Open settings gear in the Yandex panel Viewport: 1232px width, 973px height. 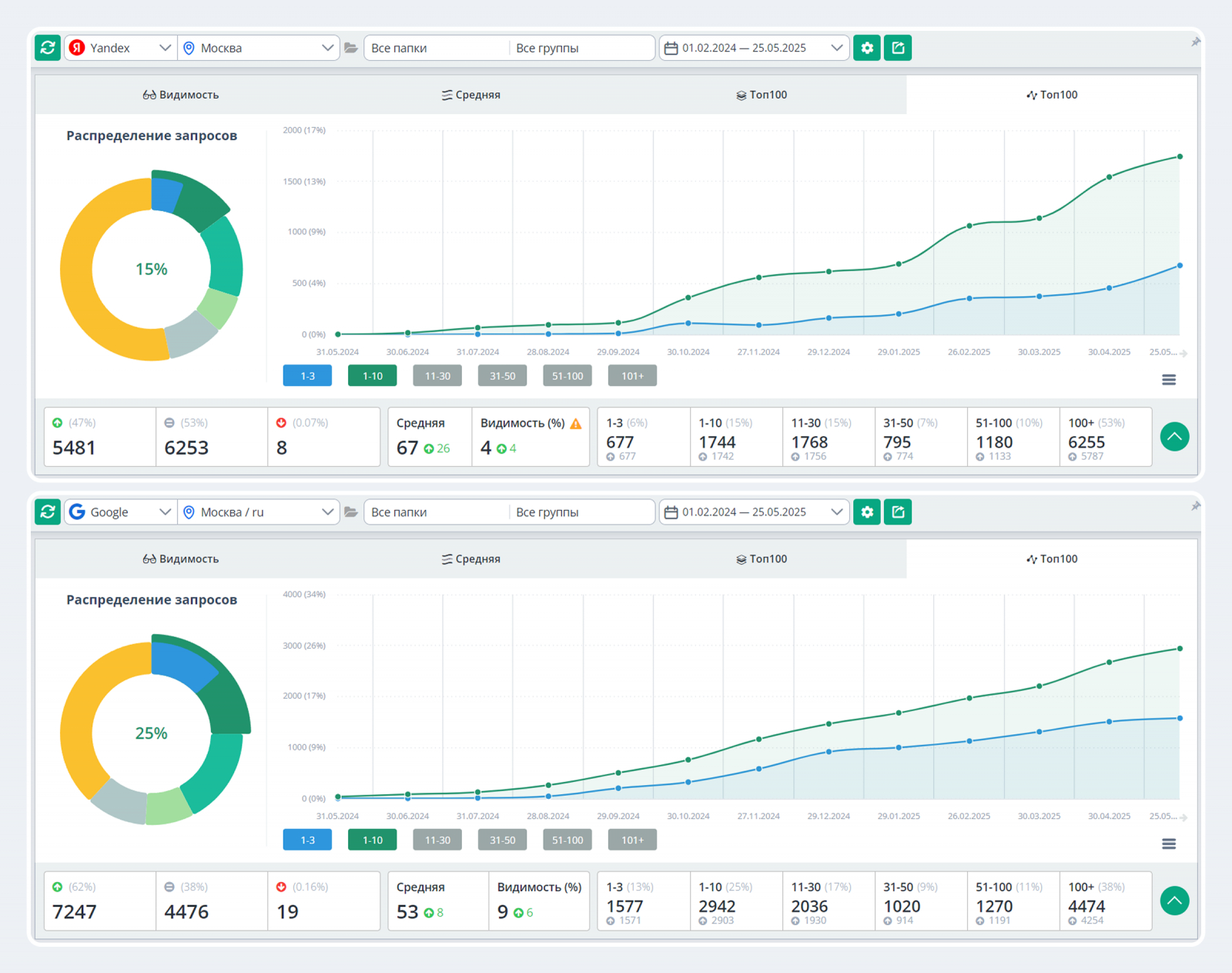[867, 48]
